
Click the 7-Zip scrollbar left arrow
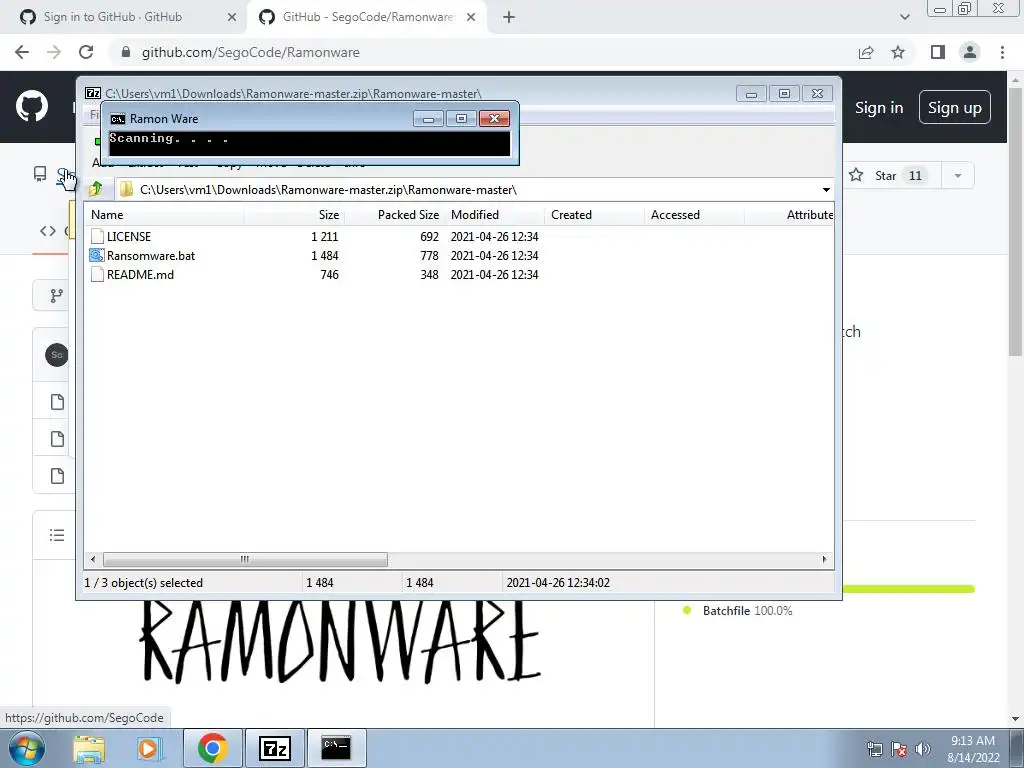[x=93, y=559]
